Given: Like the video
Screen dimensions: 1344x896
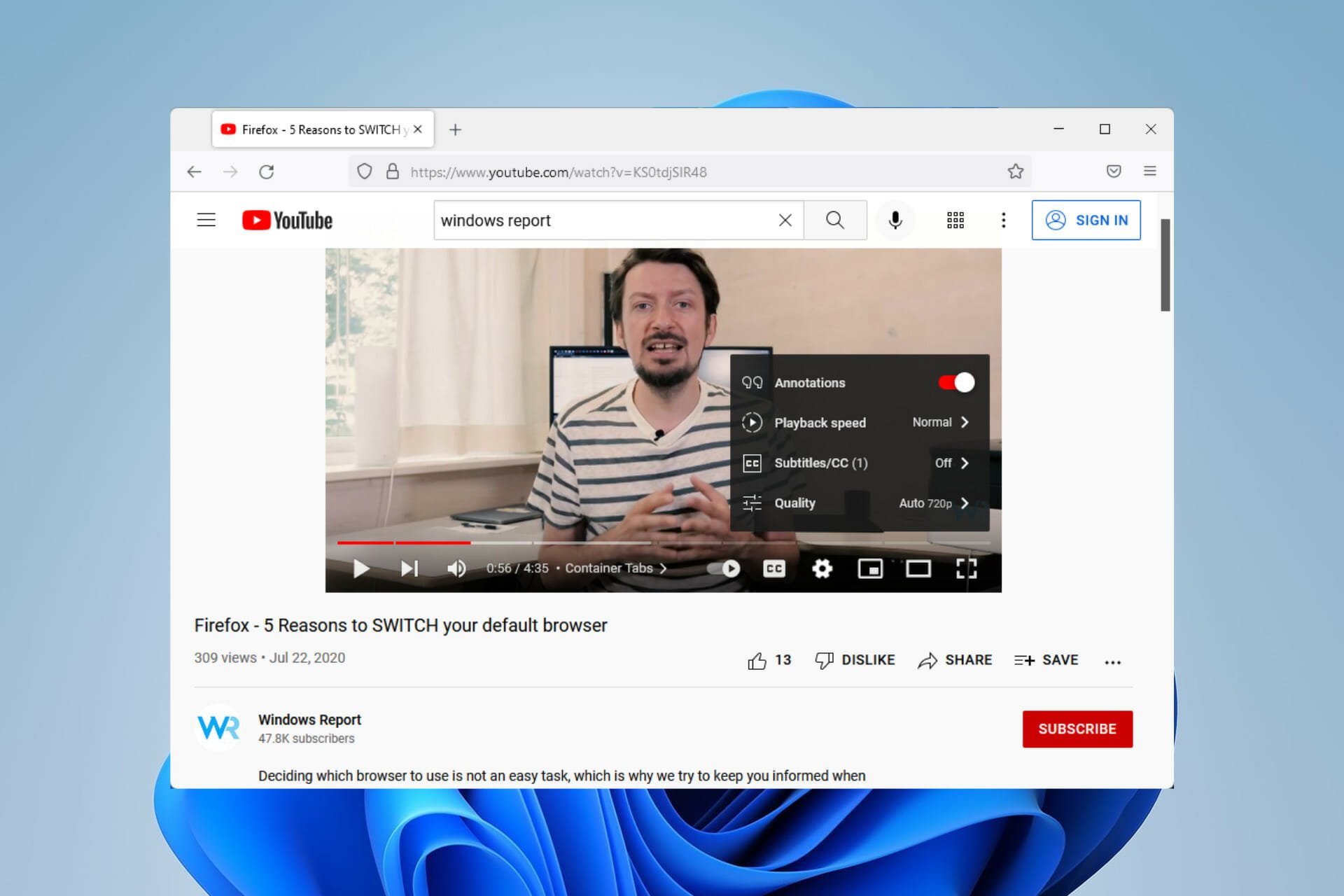Looking at the screenshot, I should (769, 660).
